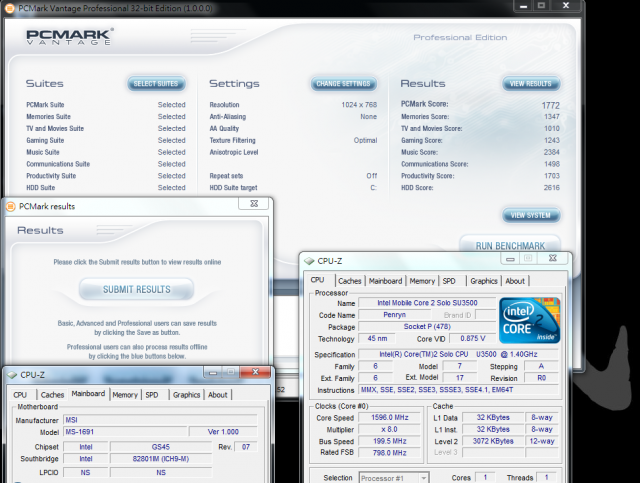Open Memory tab in right CPU-Z window
This screenshot has width=640, height=483.
(x=422, y=281)
